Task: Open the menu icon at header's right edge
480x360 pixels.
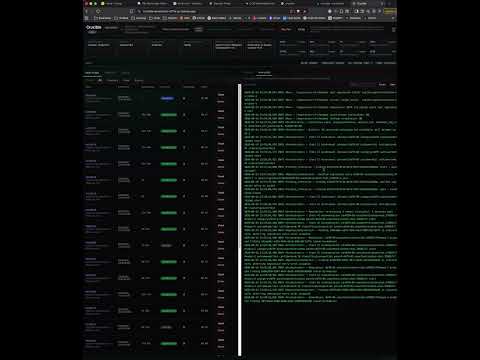Action: [394, 30]
